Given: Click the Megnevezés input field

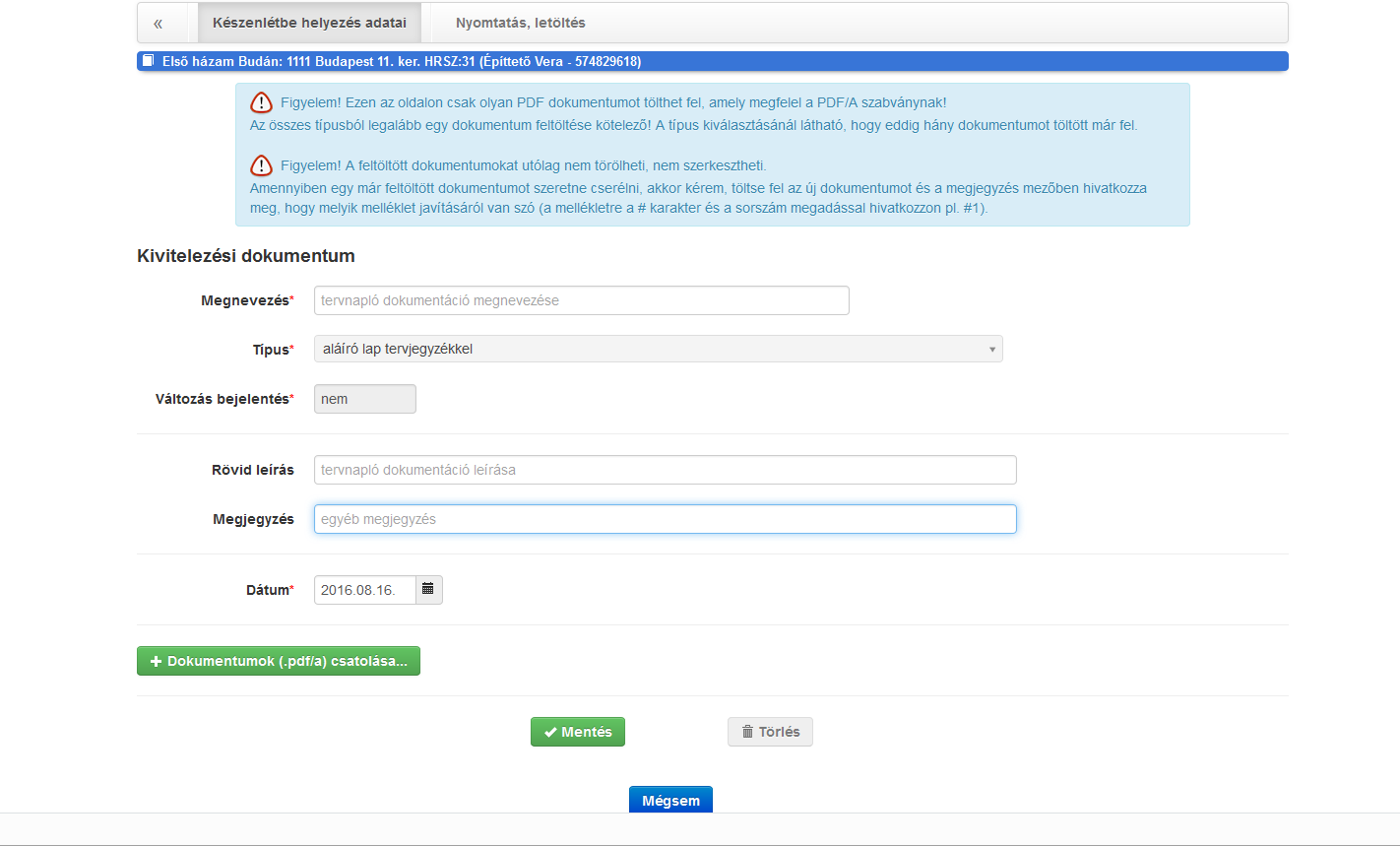Looking at the screenshot, I should (x=581, y=300).
